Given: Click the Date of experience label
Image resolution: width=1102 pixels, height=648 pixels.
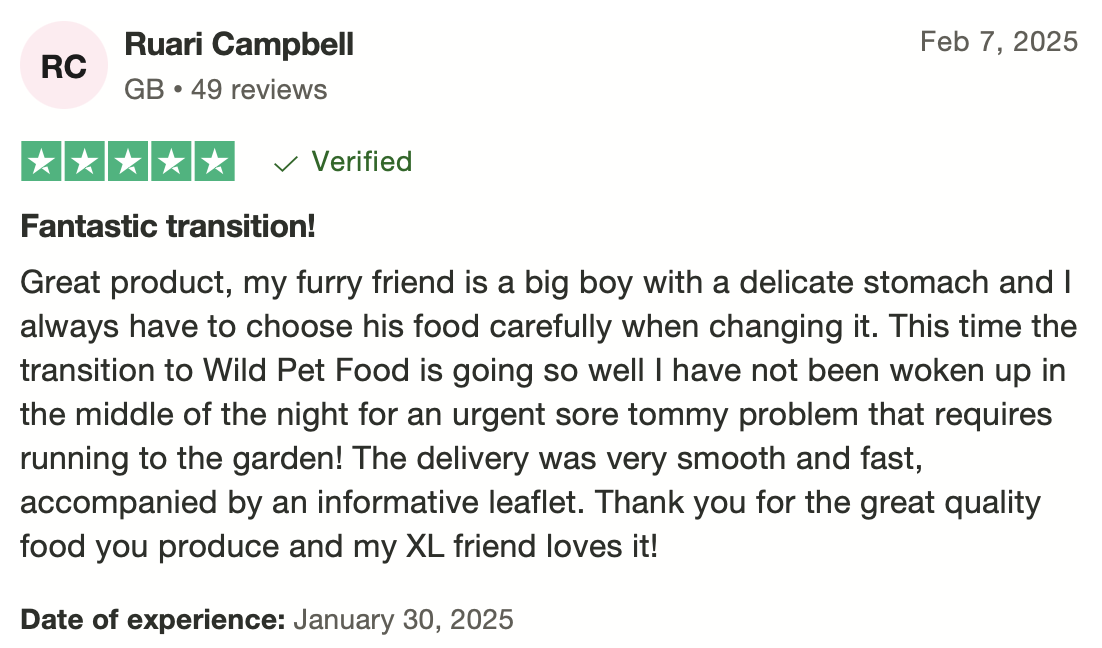Looking at the screenshot, I should [x=153, y=620].
